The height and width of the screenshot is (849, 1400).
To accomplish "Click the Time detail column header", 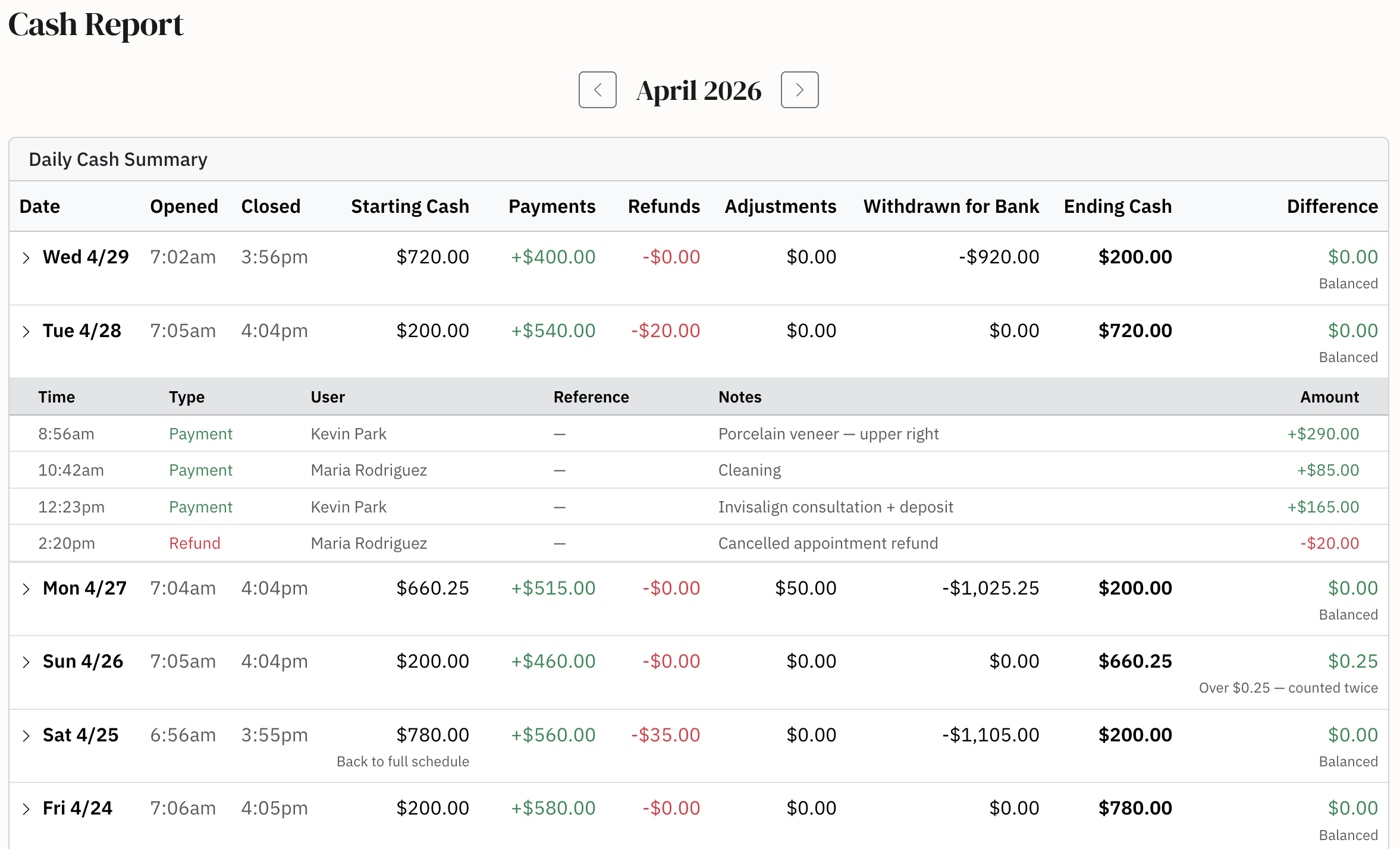I will point(56,397).
